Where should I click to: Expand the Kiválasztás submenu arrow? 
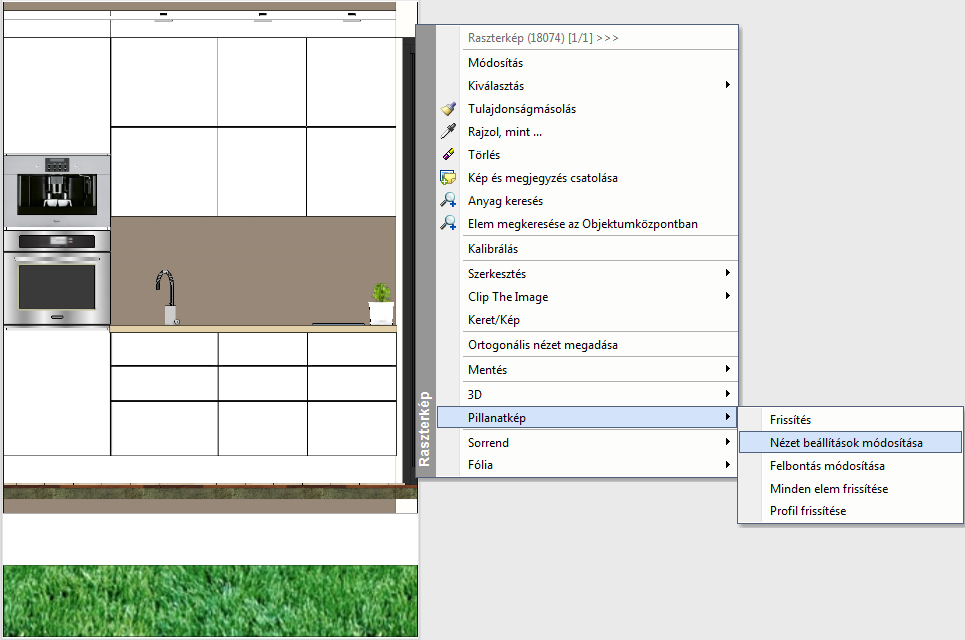(727, 86)
